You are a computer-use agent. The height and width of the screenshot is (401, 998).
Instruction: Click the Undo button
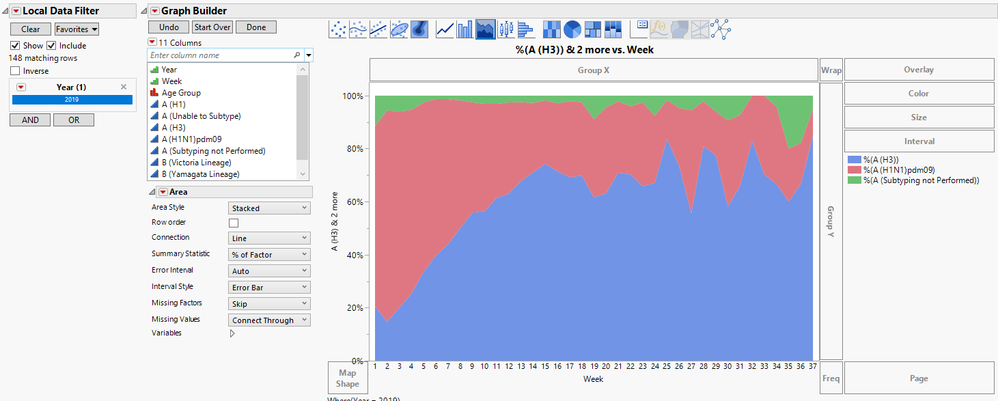[x=169, y=27]
